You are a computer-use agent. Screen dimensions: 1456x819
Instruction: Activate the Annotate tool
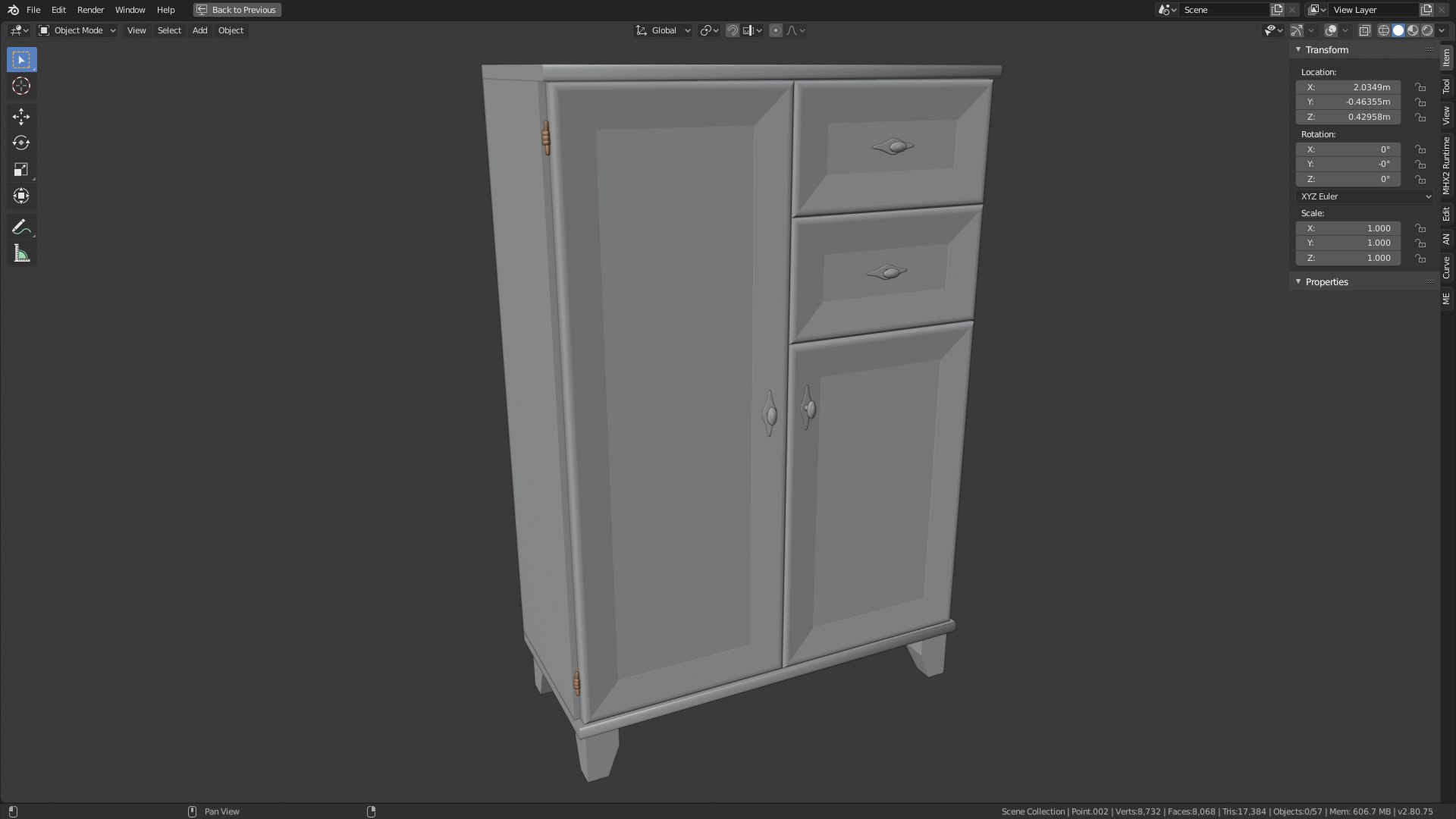(21, 227)
